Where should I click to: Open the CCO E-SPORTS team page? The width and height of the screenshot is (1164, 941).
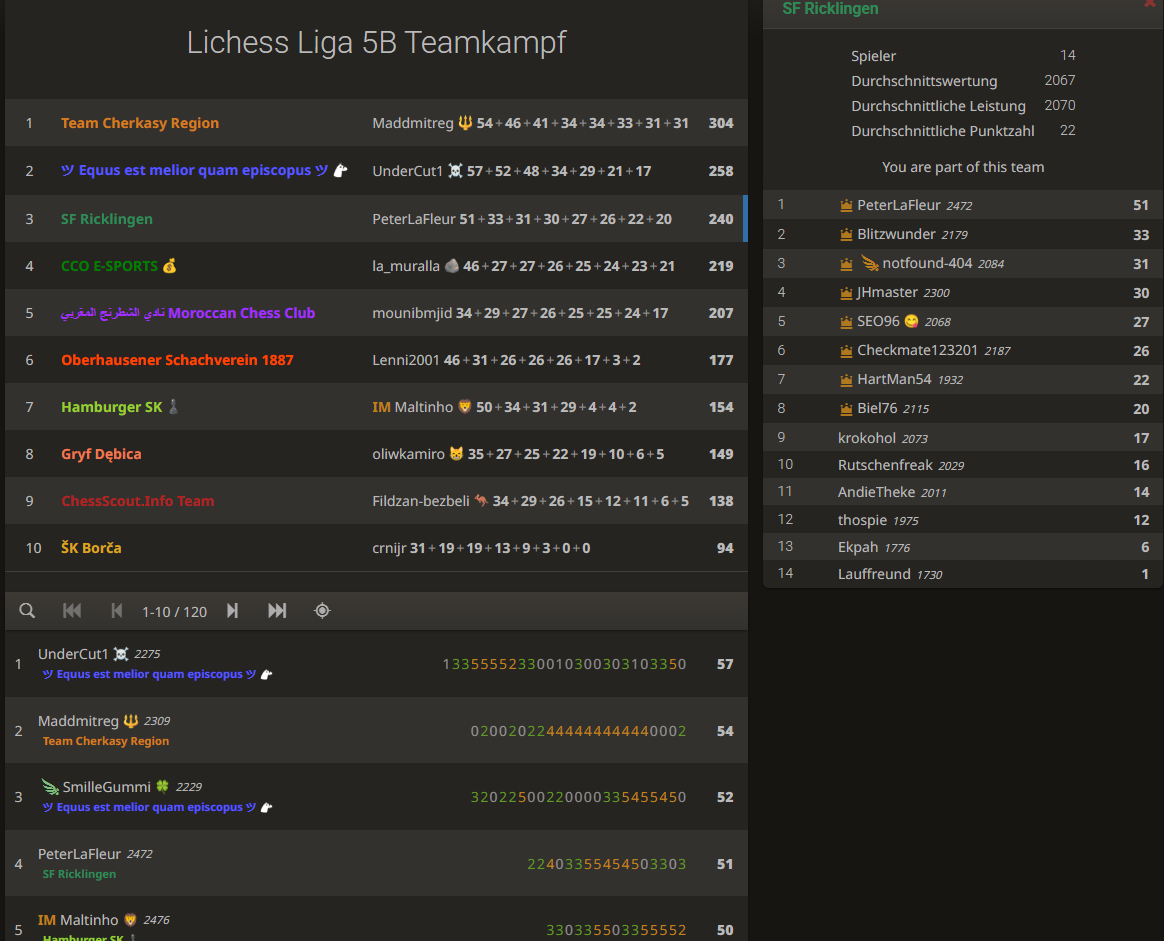coord(108,265)
